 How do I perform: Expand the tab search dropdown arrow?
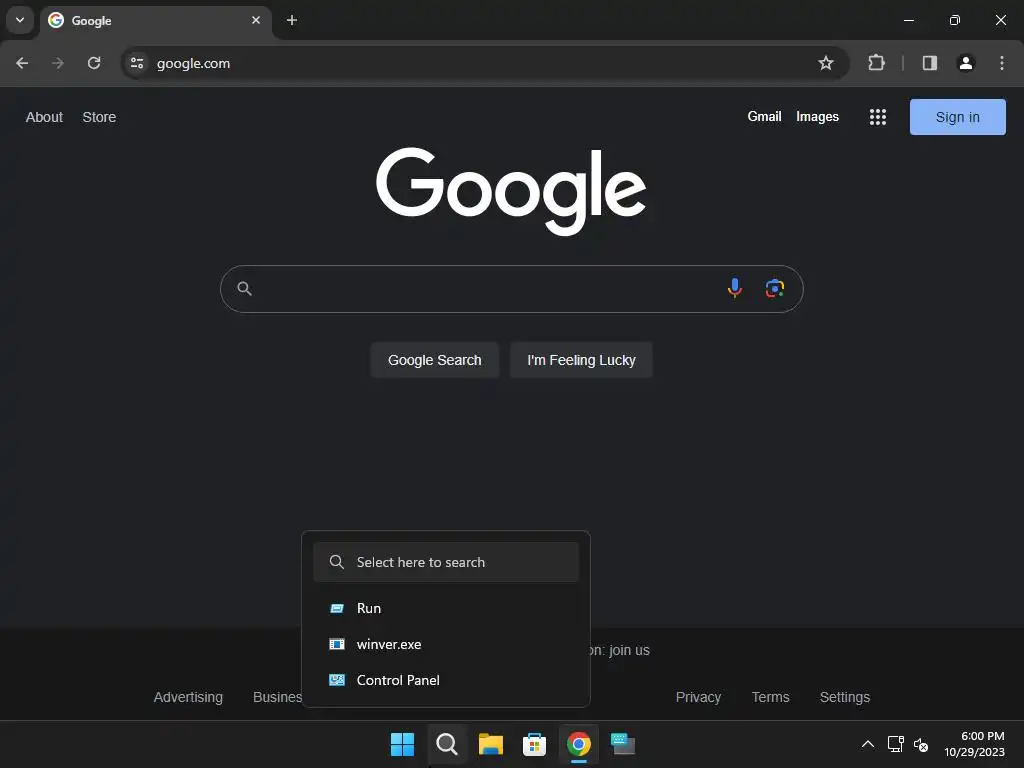click(x=20, y=20)
